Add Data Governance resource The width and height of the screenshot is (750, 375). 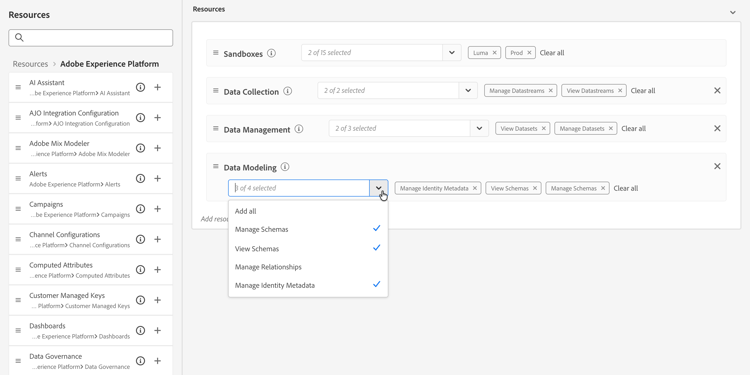tap(157, 361)
